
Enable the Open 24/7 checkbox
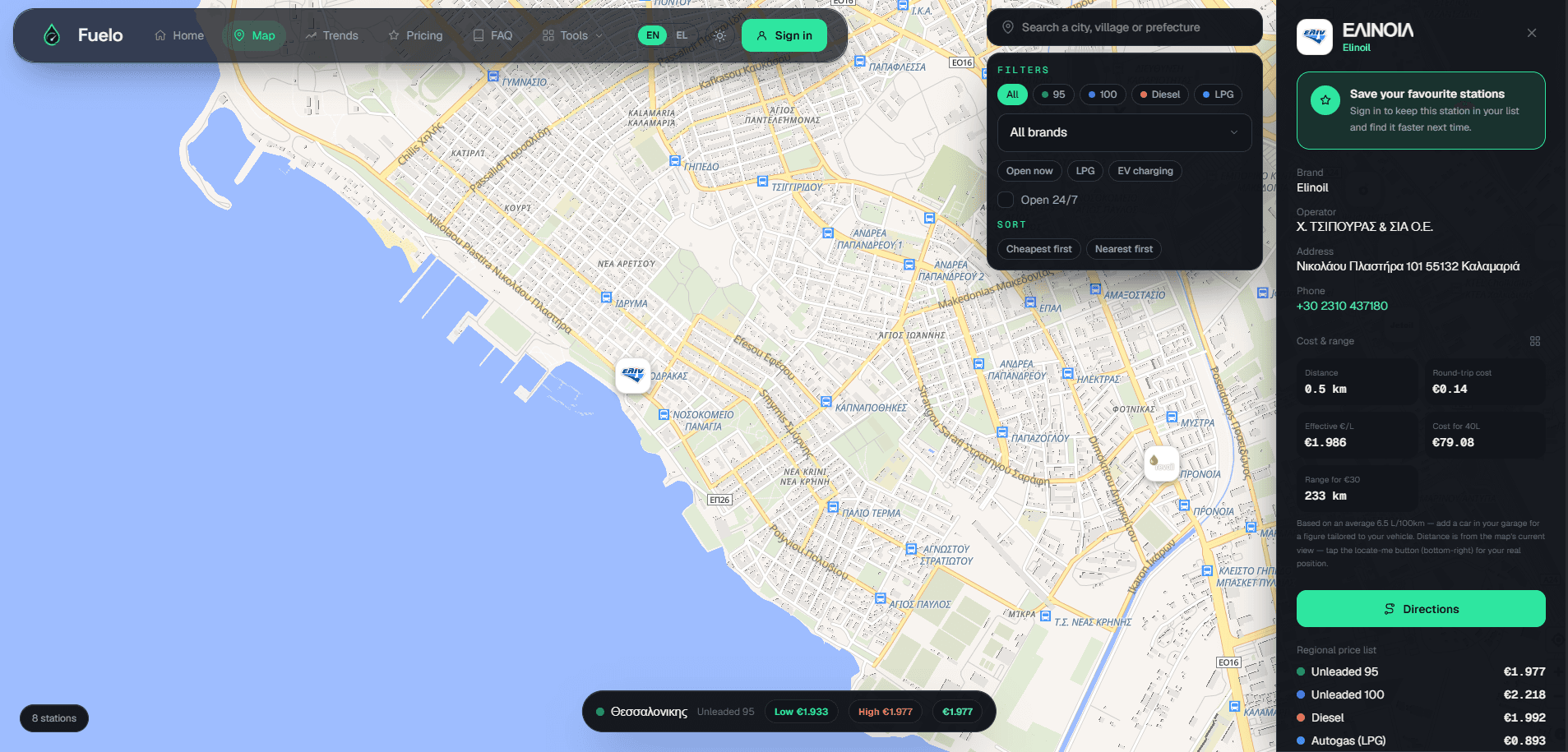pos(1006,200)
